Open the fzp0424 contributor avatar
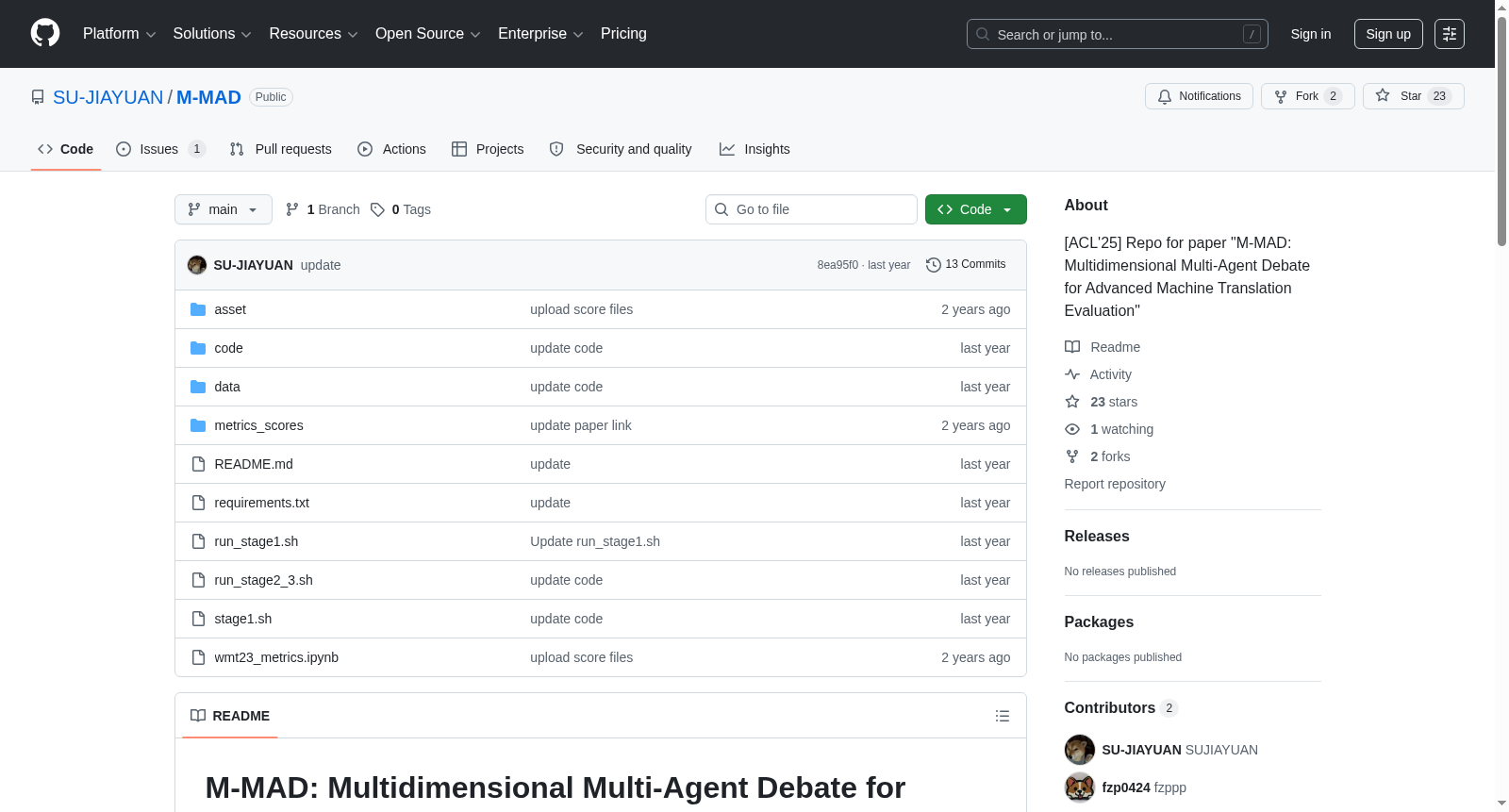The width and height of the screenshot is (1509, 812). coord(1080,787)
